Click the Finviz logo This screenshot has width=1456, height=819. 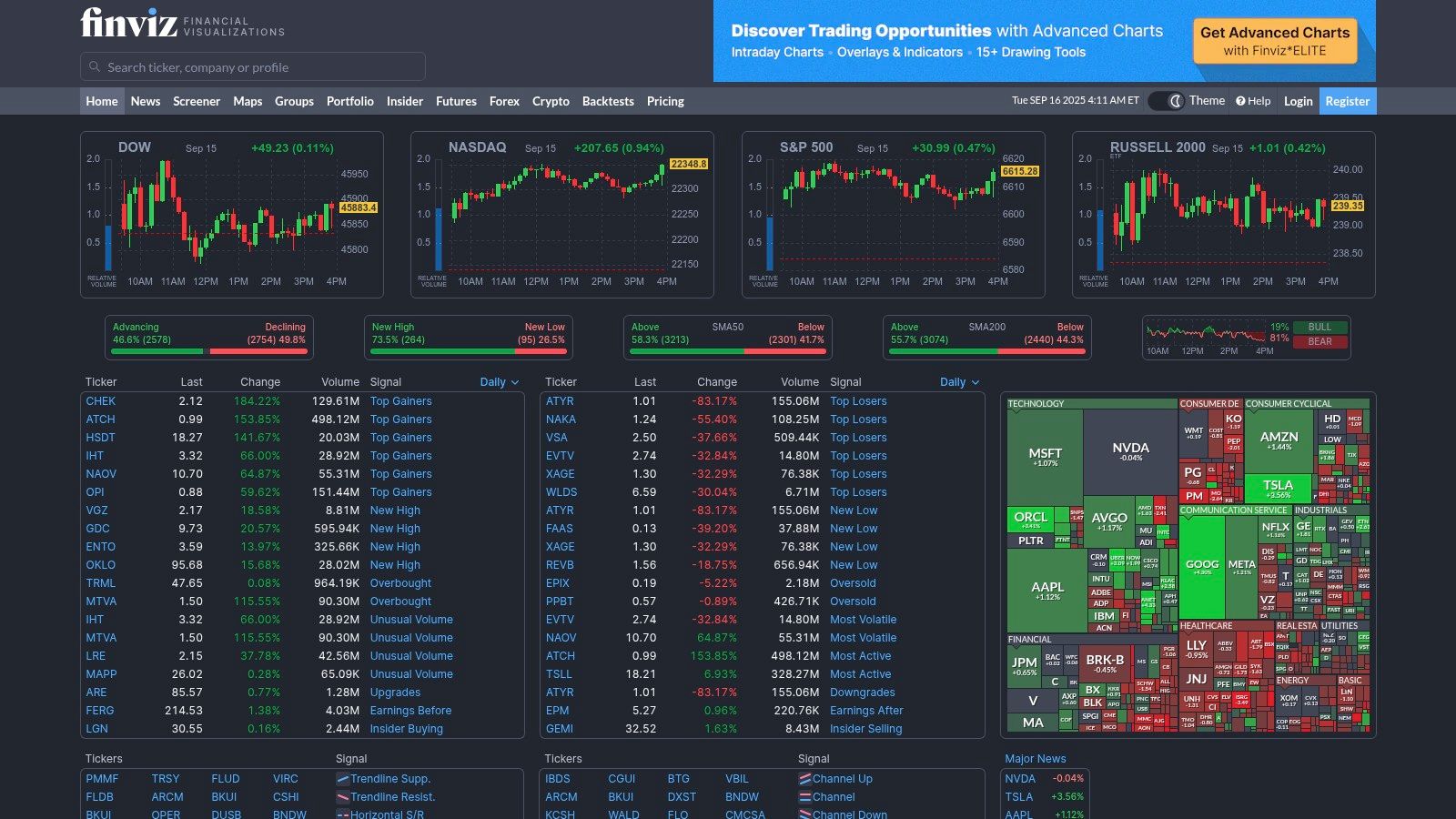click(182, 22)
